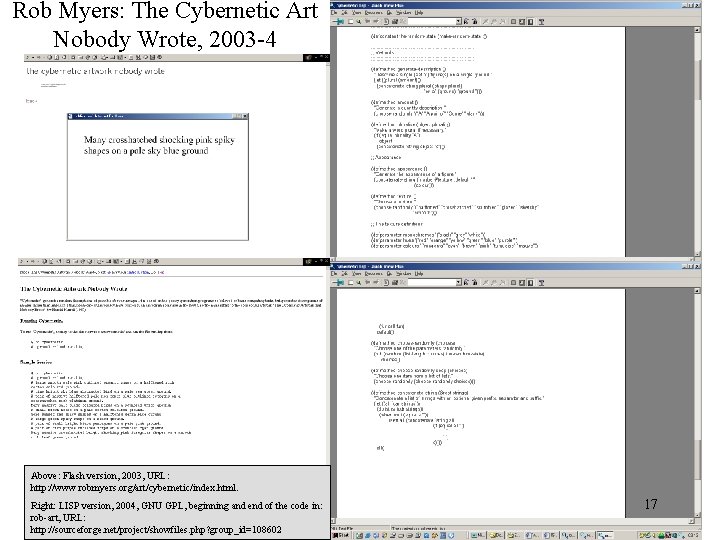Image resolution: width=720 pixels, height=540 pixels.
Task: Click upper editor vertical scrollbar up arrow
Action: tap(698, 30)
